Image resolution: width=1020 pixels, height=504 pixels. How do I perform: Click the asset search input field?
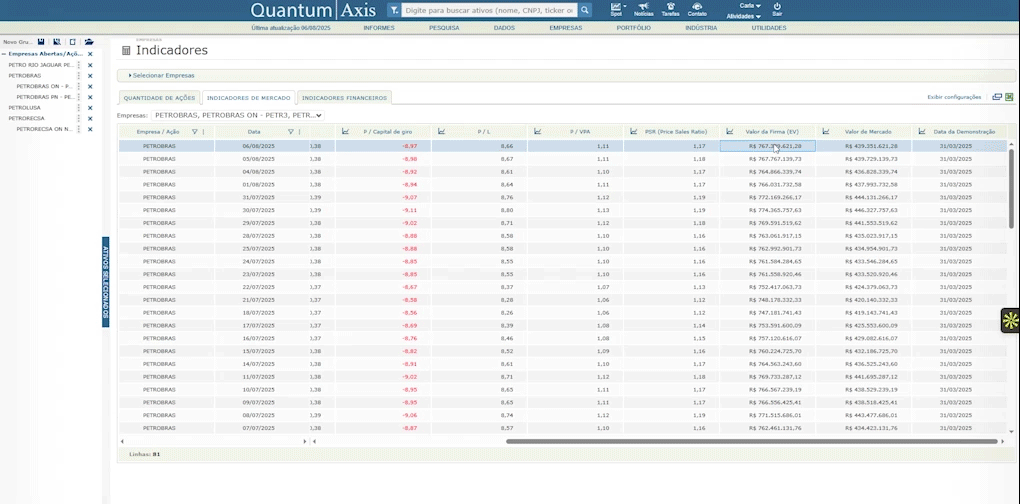[x=489, y=10]
